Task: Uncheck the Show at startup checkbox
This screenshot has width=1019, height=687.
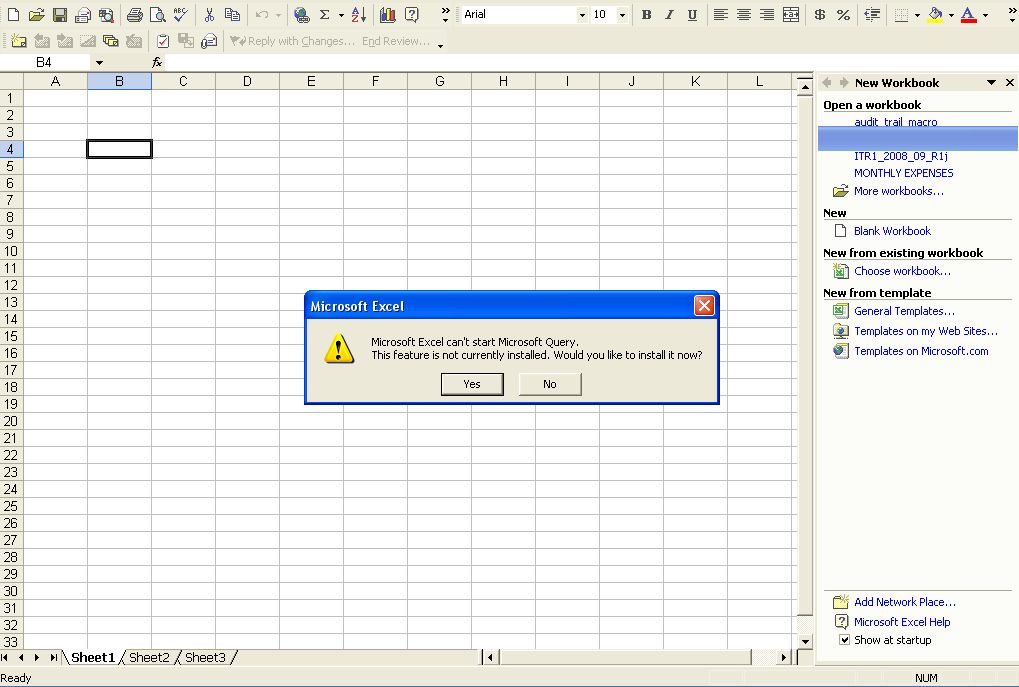Action: [844, 640]
